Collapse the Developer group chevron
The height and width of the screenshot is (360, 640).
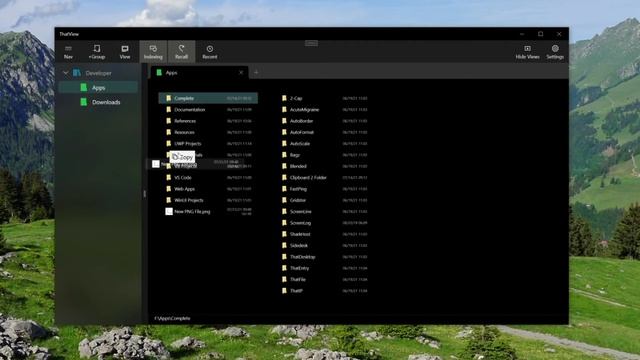click(65, 73)
